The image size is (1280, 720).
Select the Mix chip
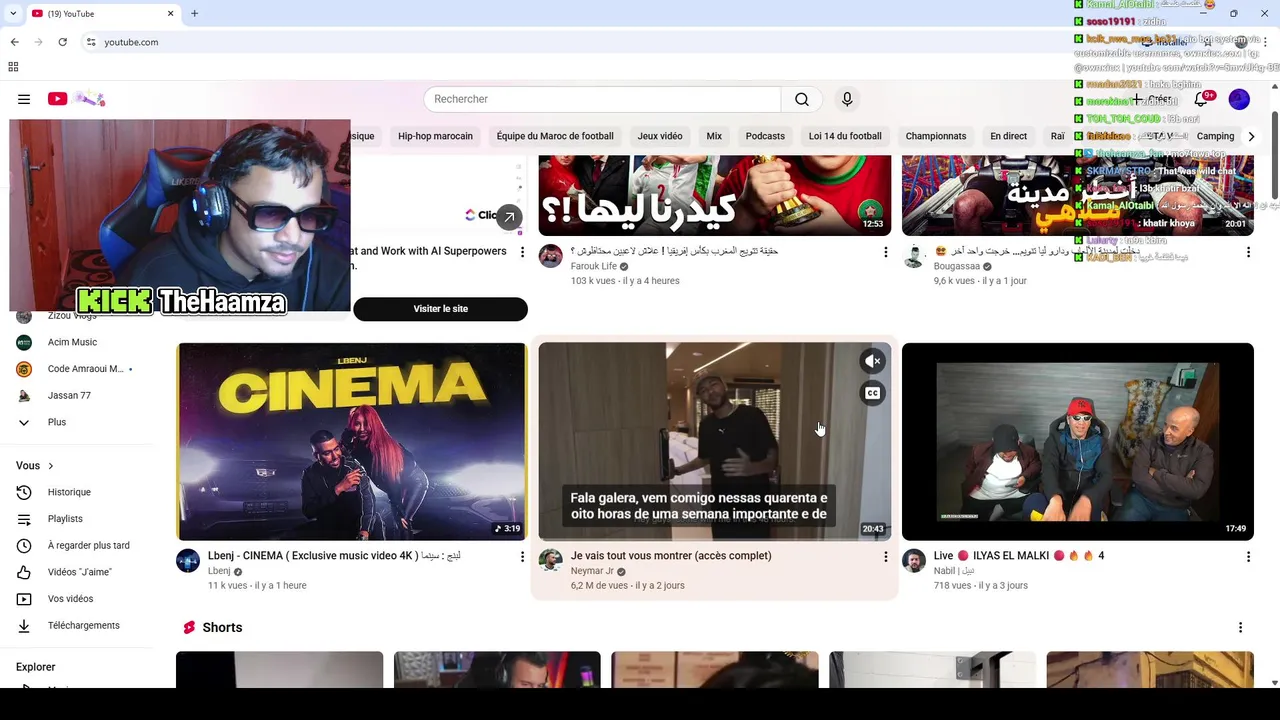(714, 136)
